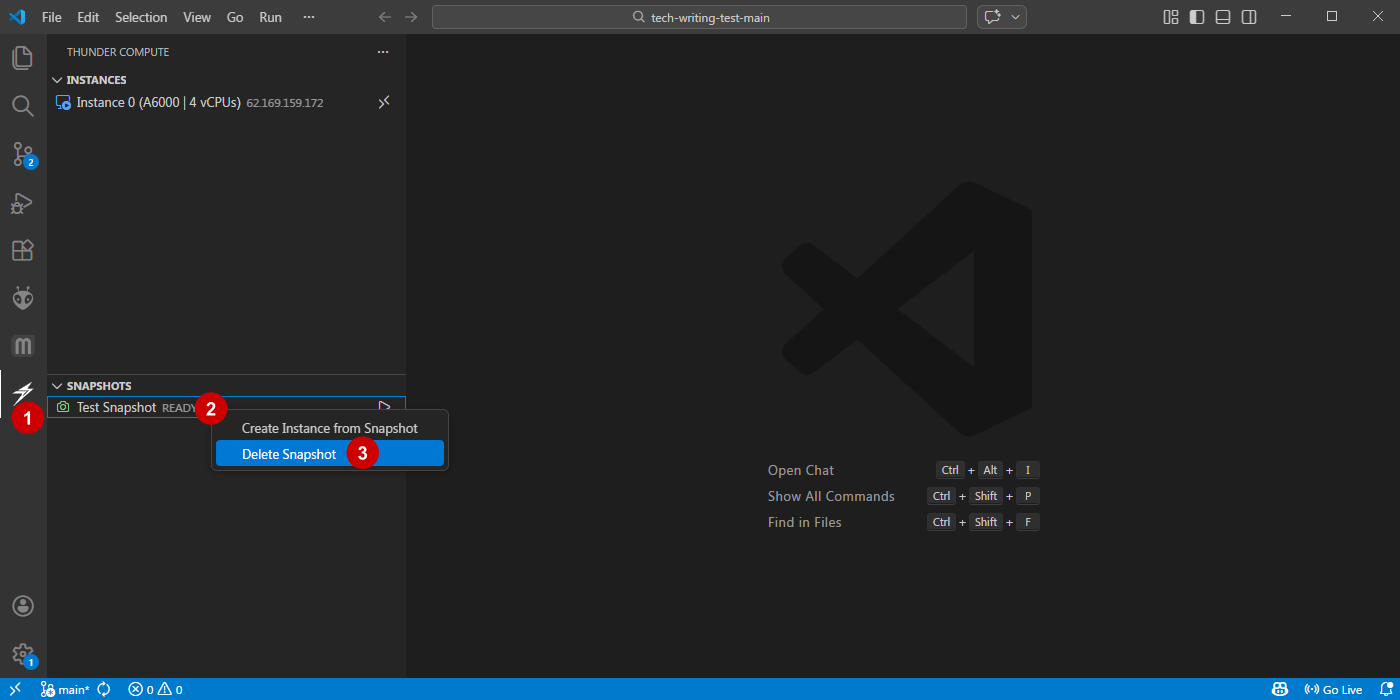The width and height of the screenshot is (1400, 700).
Task: Collapse the INSTANCES section
Action: pyautogui.click(x=57, y=80)
